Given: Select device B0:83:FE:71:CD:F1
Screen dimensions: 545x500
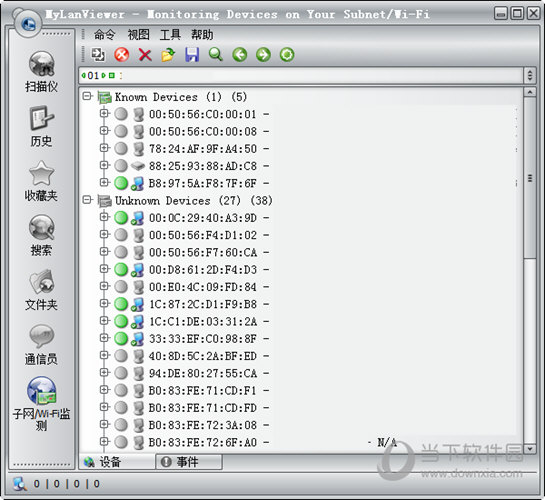Looking at the screenshot, I should pos(203,390).
